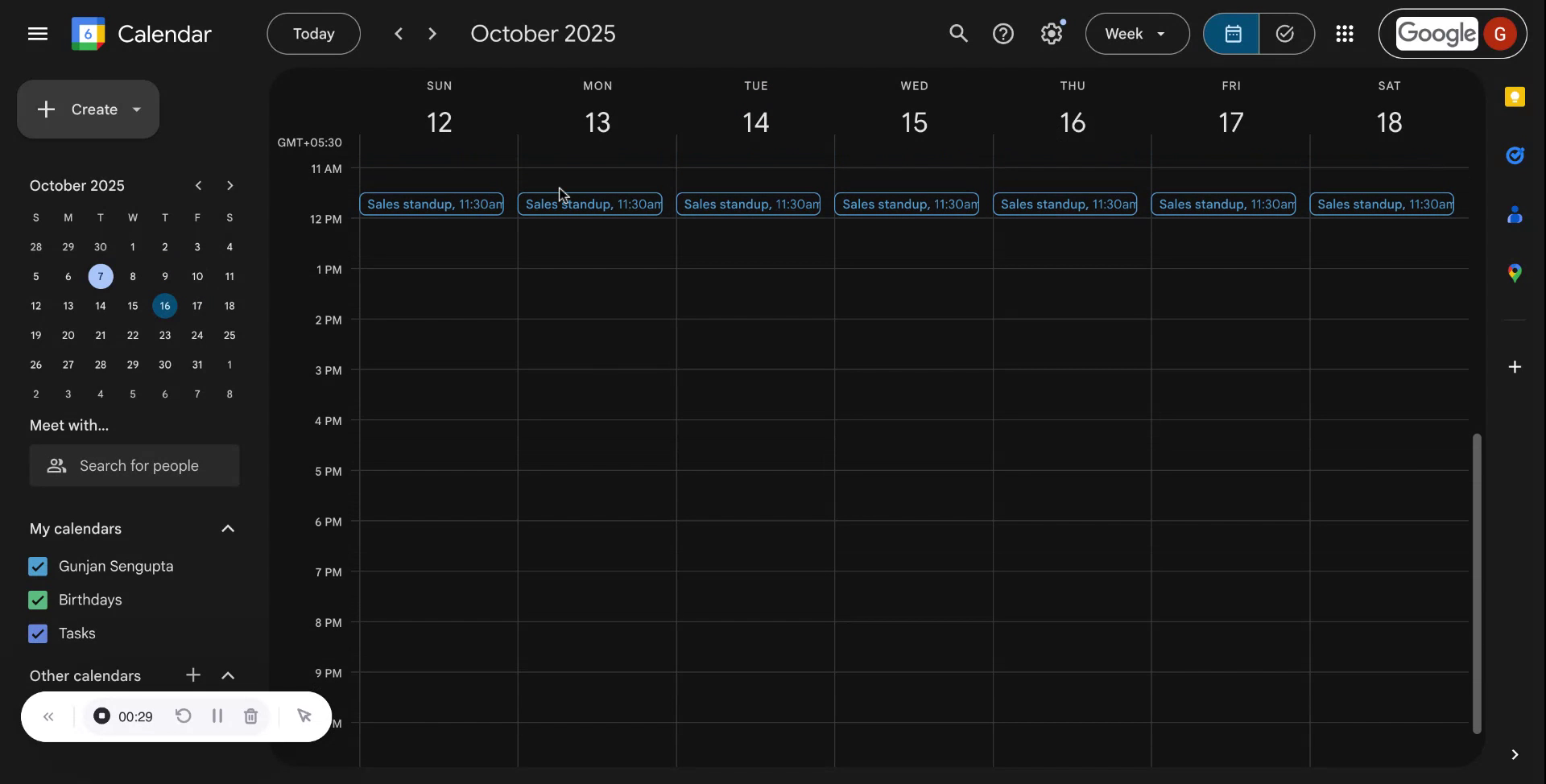Pause the screen recording timer
The image size is (1546, 784).
tap(217, 716)
